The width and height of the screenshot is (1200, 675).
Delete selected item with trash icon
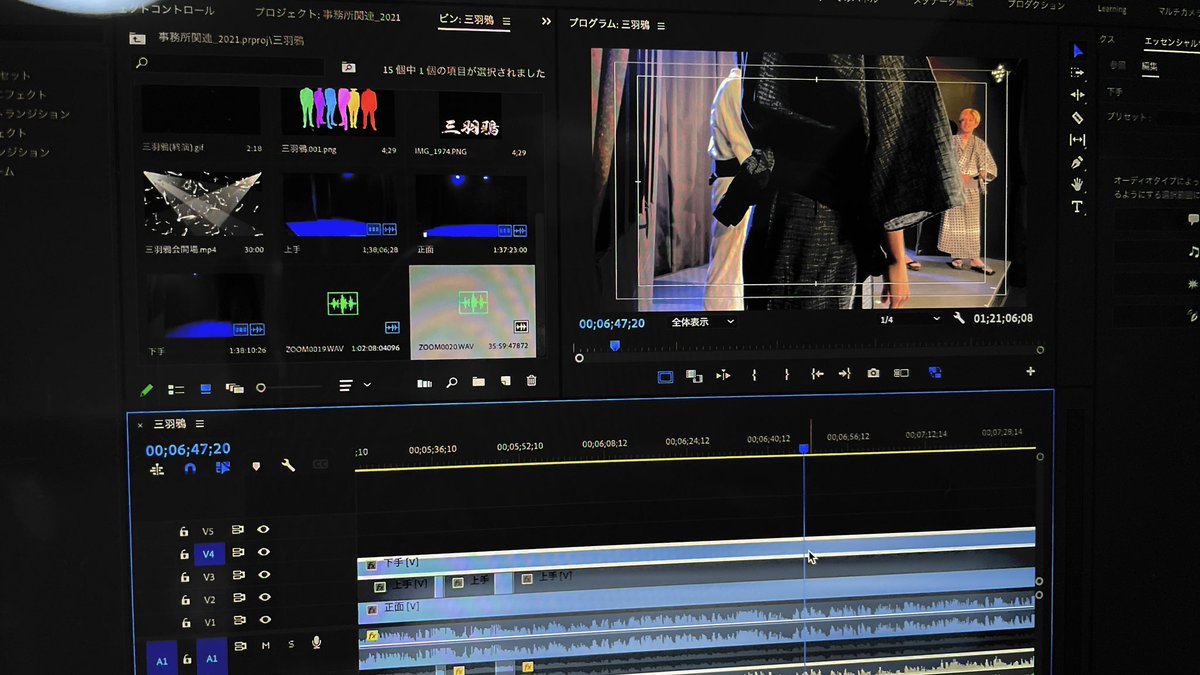tap(531, 381)
